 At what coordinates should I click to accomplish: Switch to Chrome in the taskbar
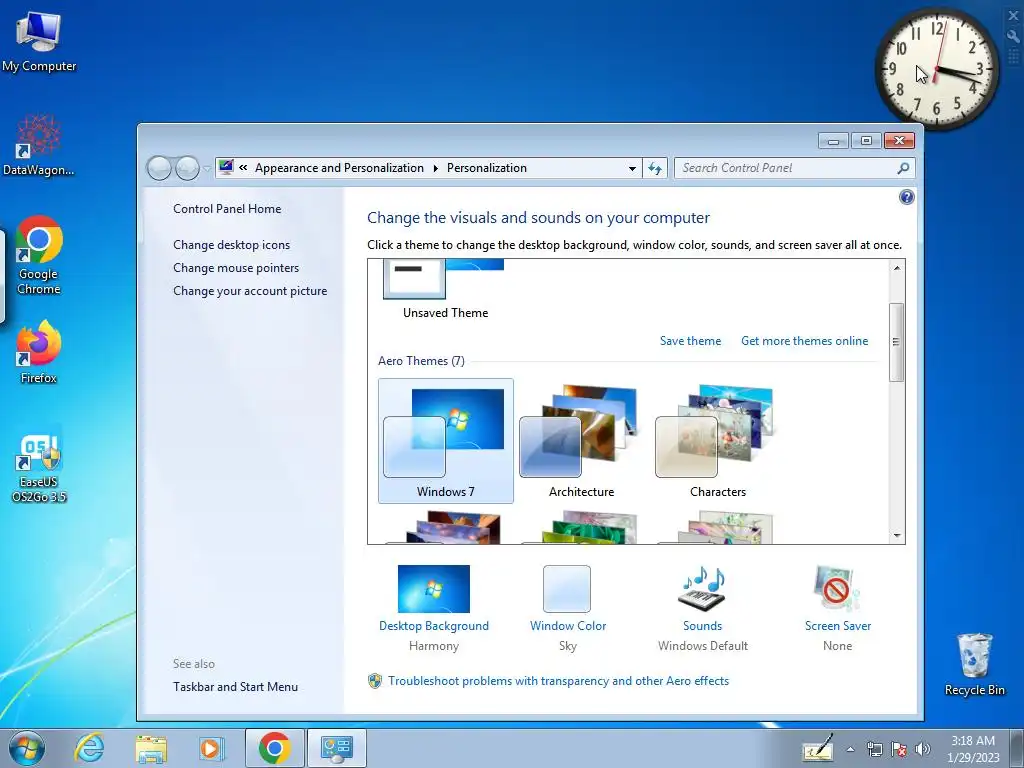[274, 748]
